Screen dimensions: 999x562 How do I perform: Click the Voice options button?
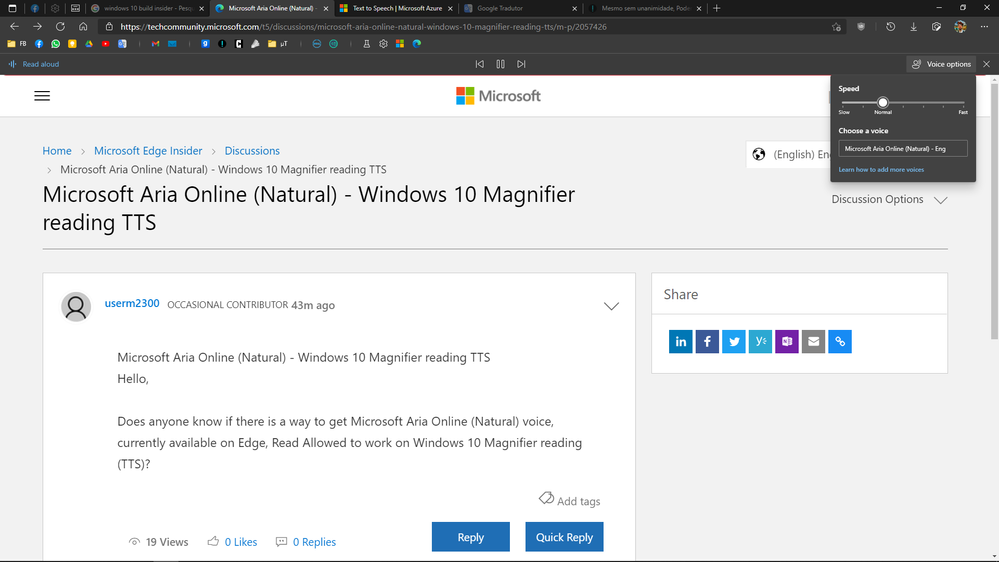coord(941,64)
